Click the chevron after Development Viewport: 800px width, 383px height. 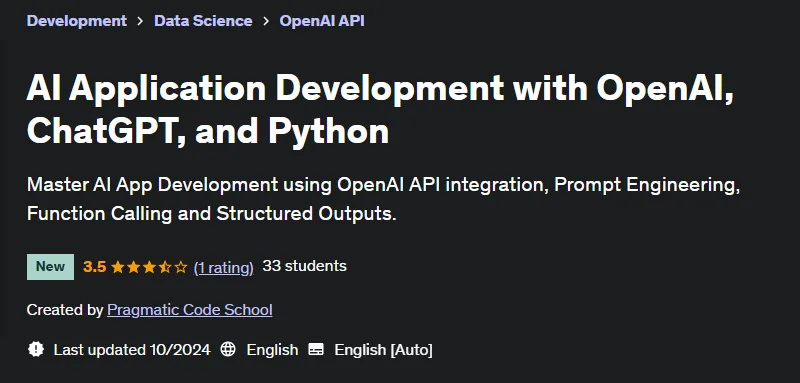pos(140,21)
